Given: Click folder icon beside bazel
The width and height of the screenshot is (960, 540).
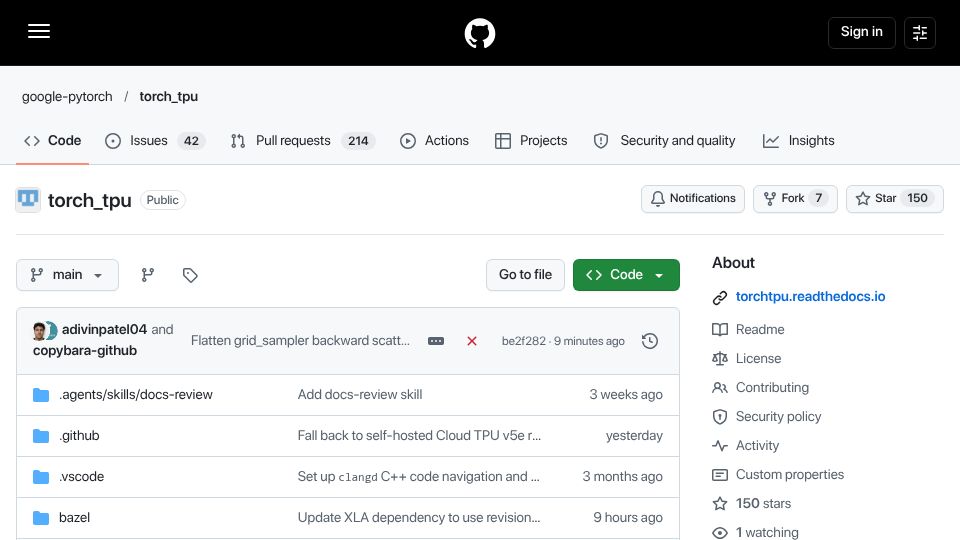Looking at the screenshot, I should point(41,518).
